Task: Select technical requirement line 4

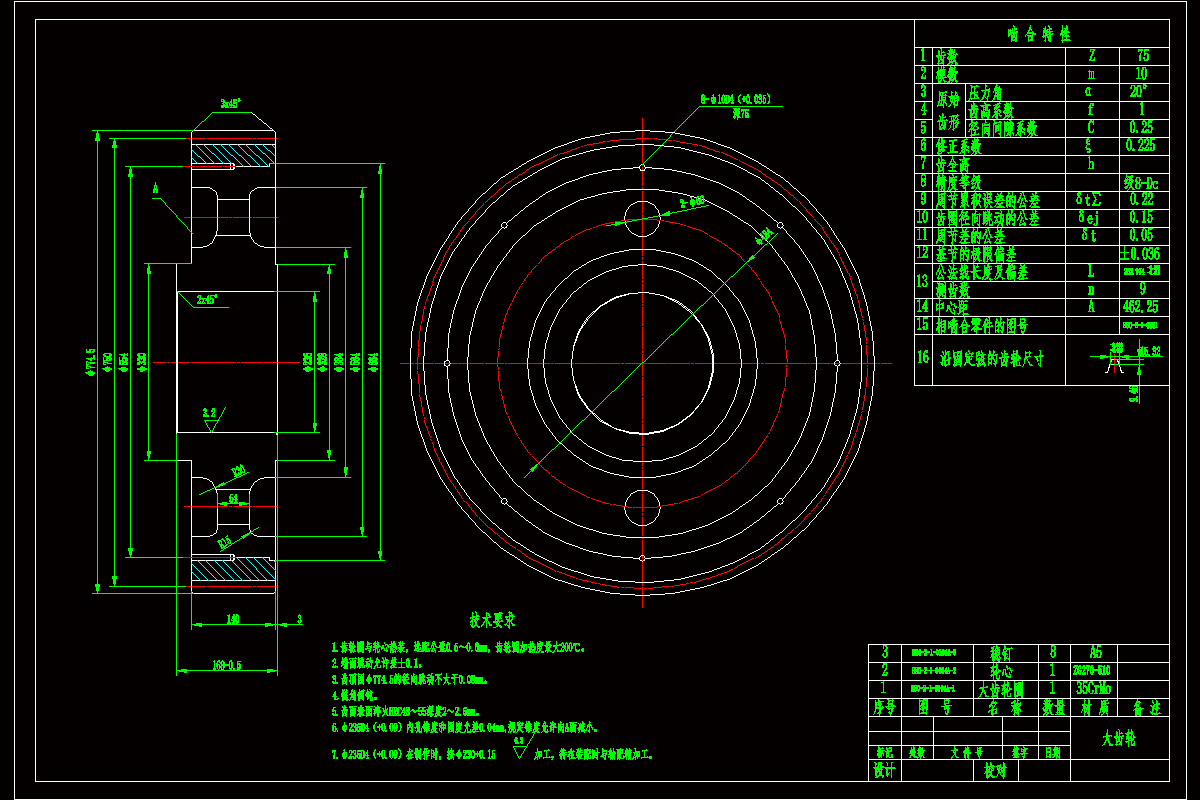Action: point(353,695)
